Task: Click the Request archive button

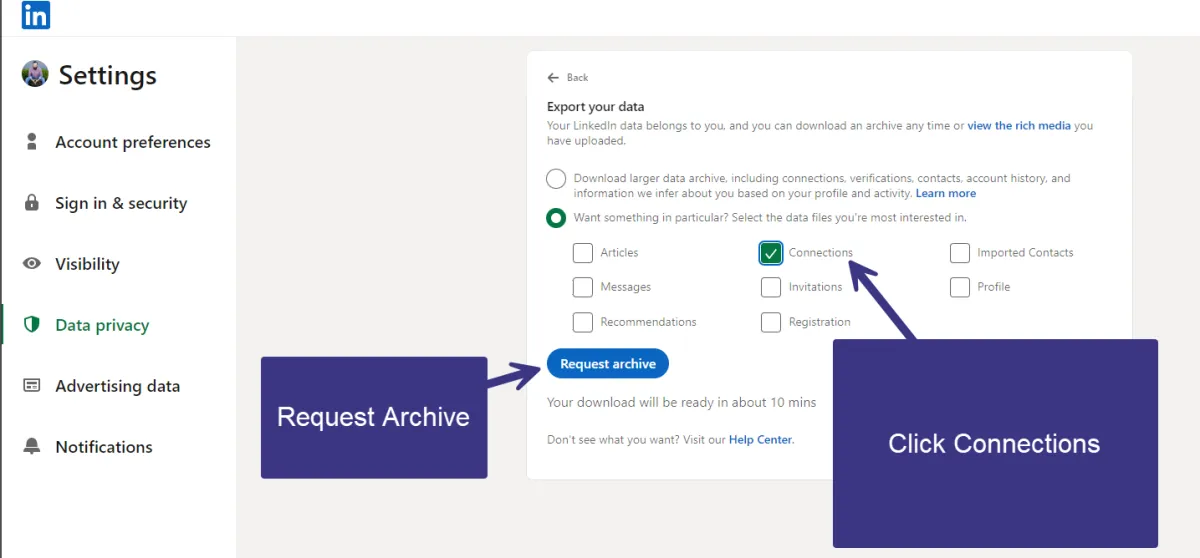Action: click(608, 364)
